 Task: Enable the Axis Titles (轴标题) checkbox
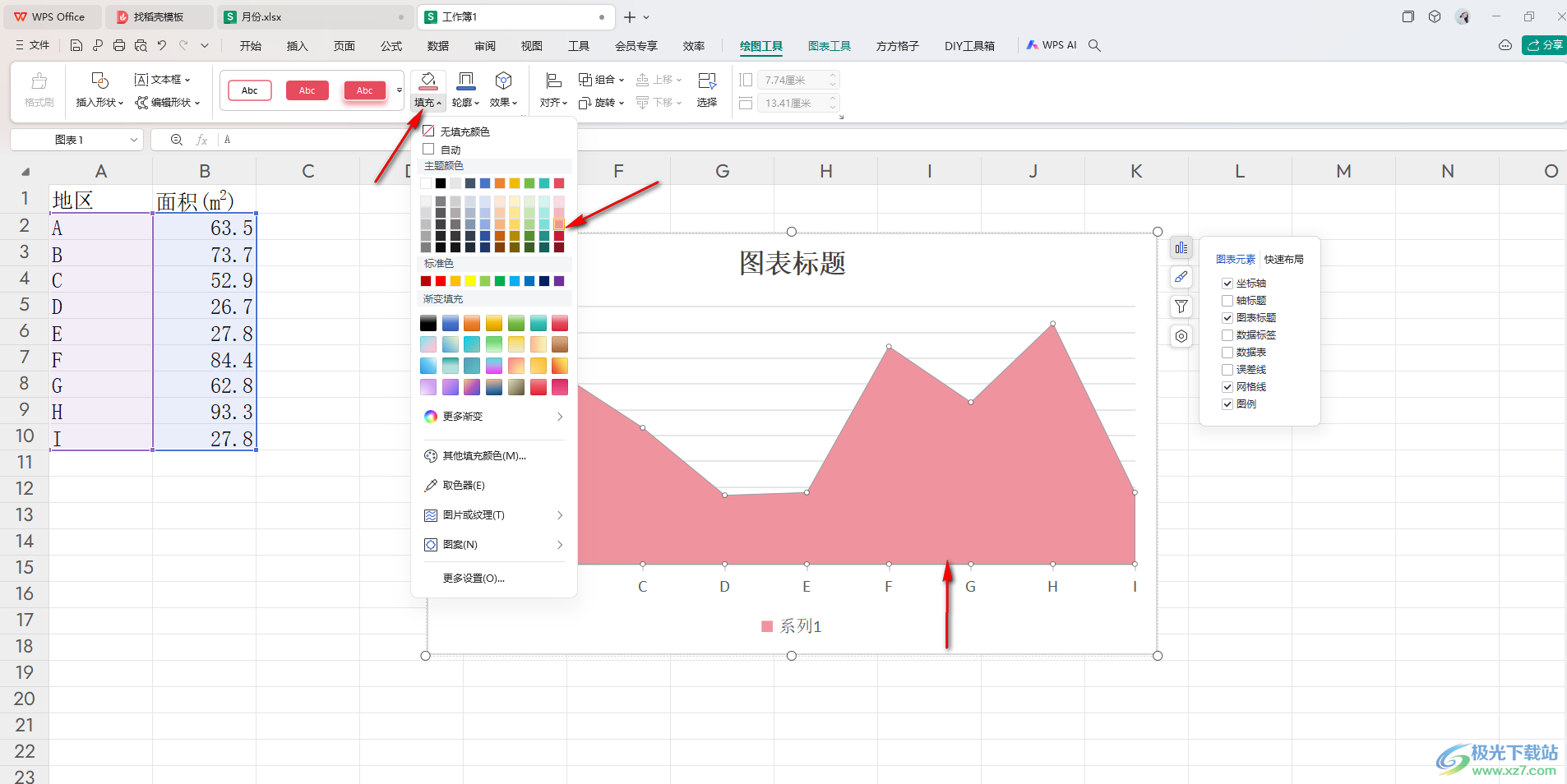pos(1227,301)
